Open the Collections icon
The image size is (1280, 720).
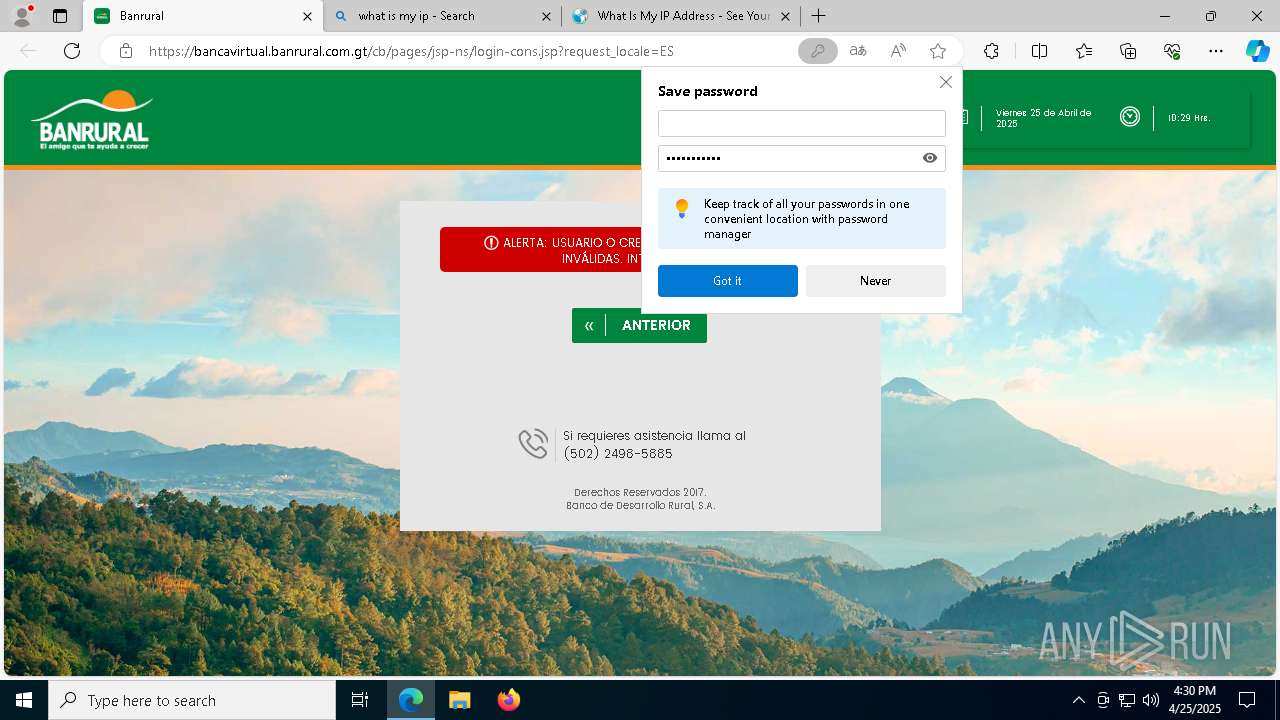(1128, 51)
